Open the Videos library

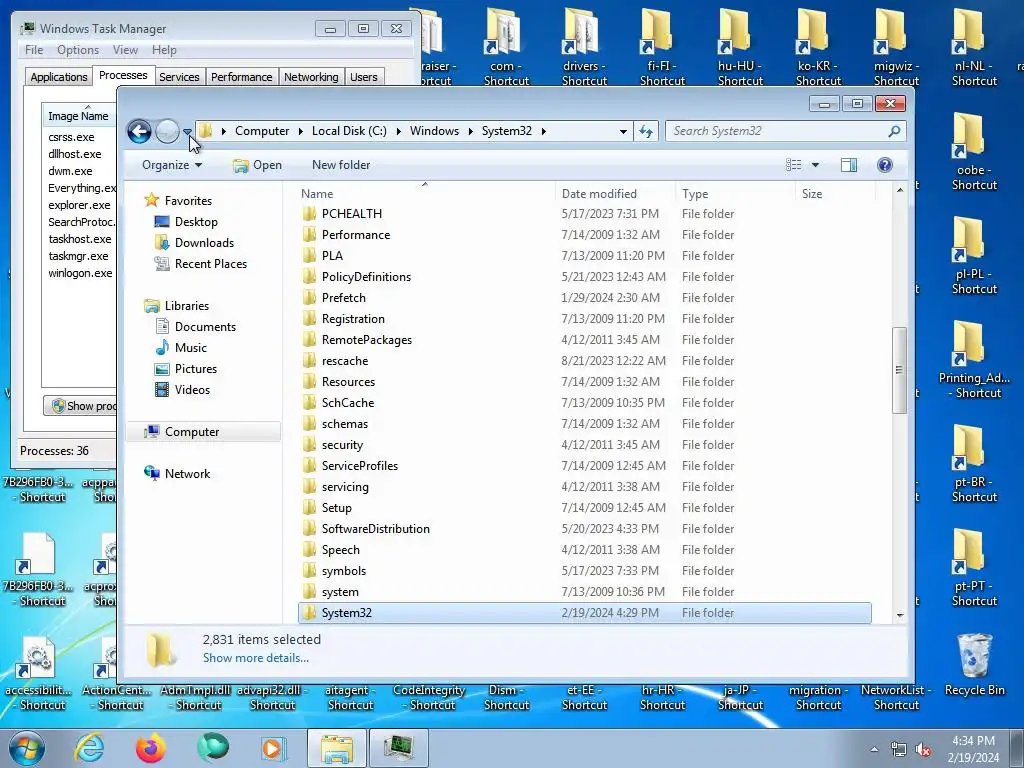pyautogui.click(x=192, y=389)
